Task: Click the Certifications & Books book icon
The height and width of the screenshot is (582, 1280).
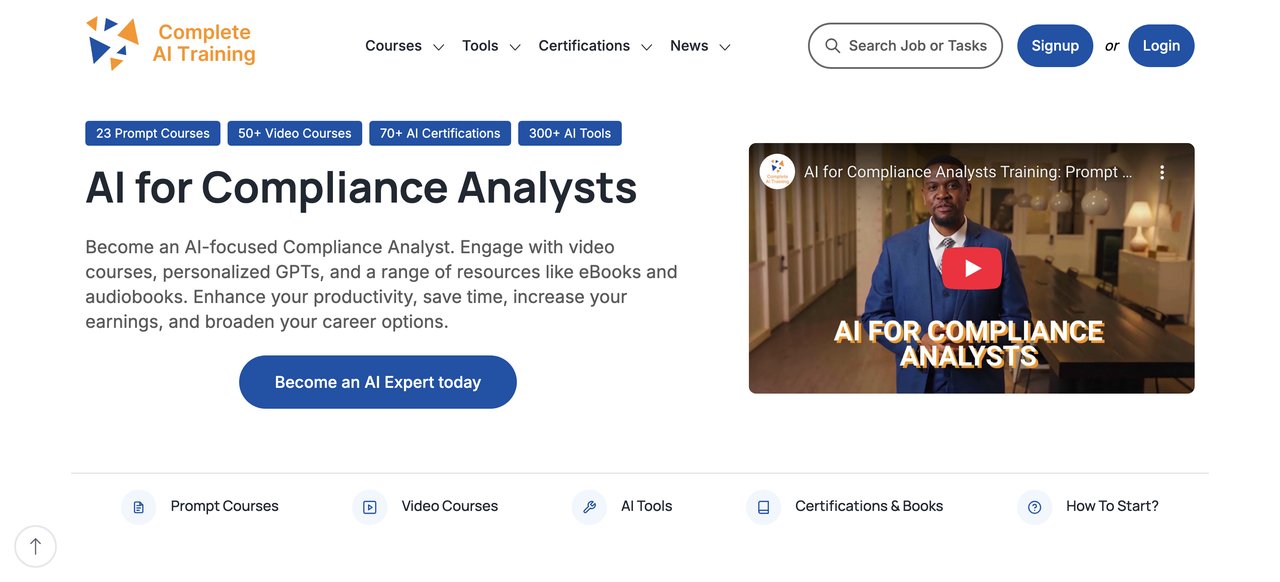Action: pos(763,507)
